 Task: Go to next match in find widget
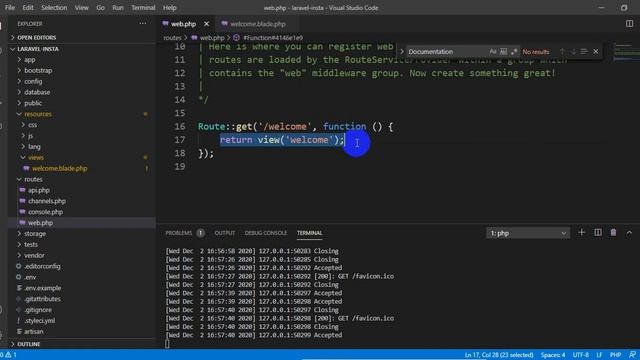(573, 51)
